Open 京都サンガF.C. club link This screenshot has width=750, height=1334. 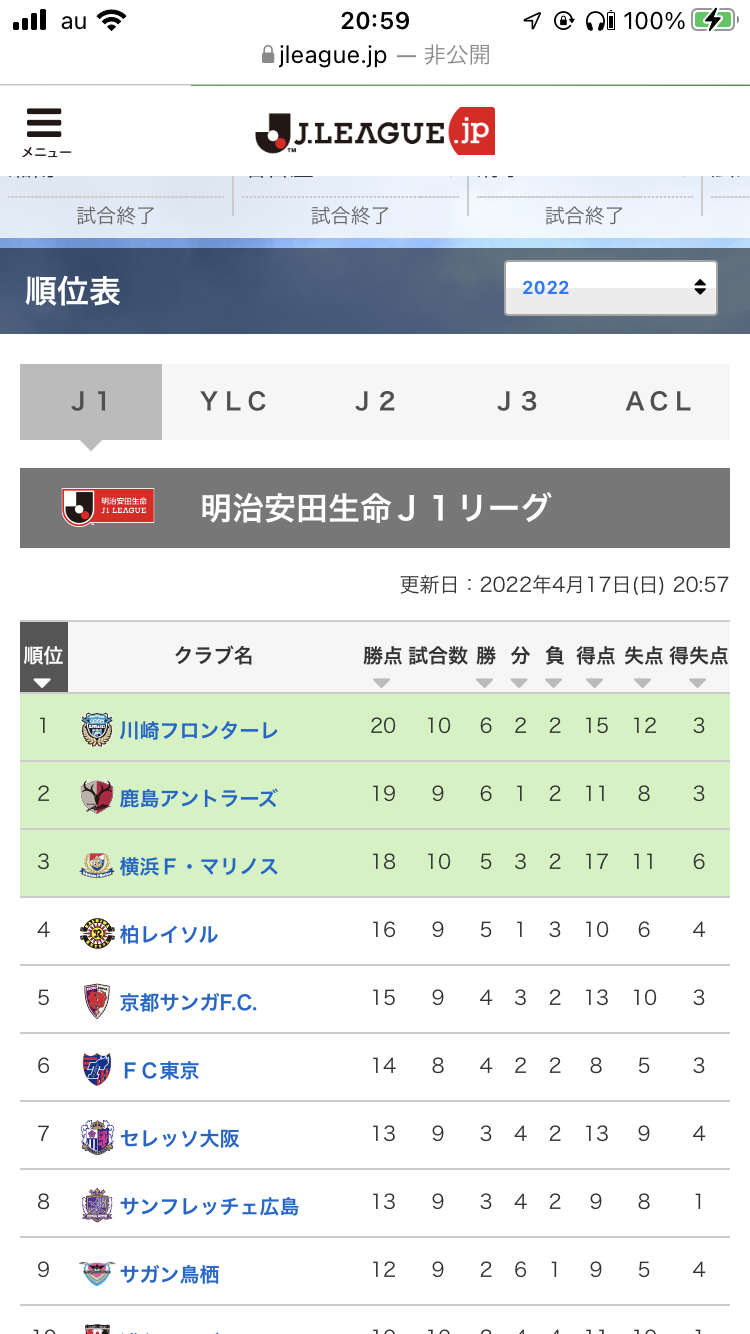[x=188, y=1002]
